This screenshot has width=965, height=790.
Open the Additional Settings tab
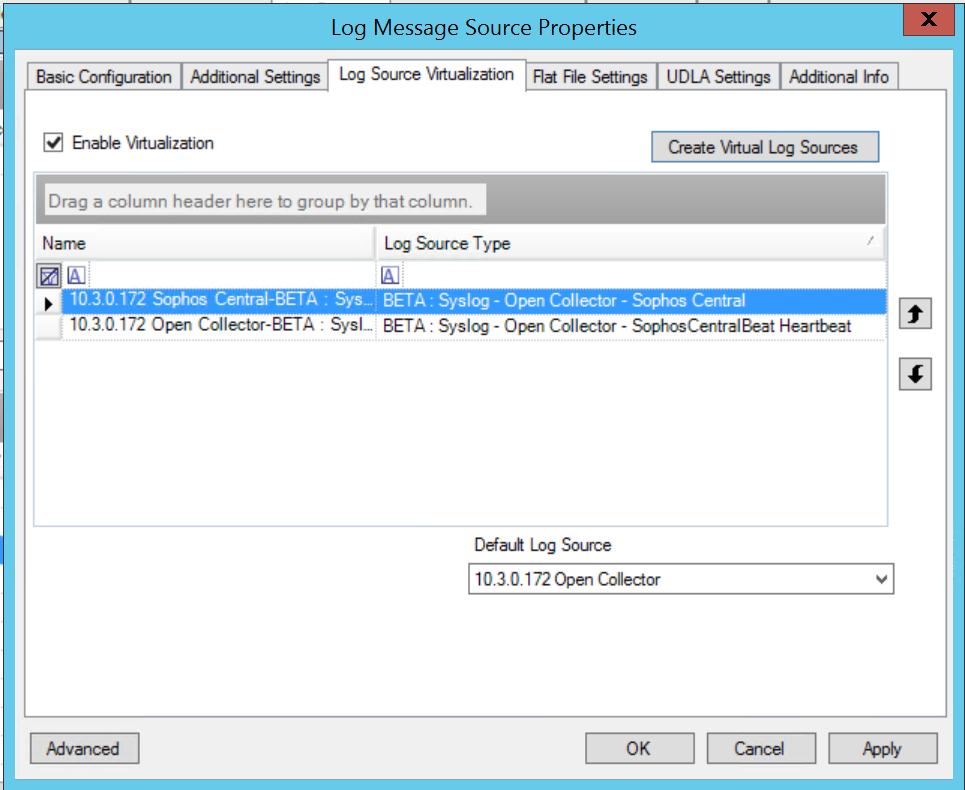(x=255, y=77)
